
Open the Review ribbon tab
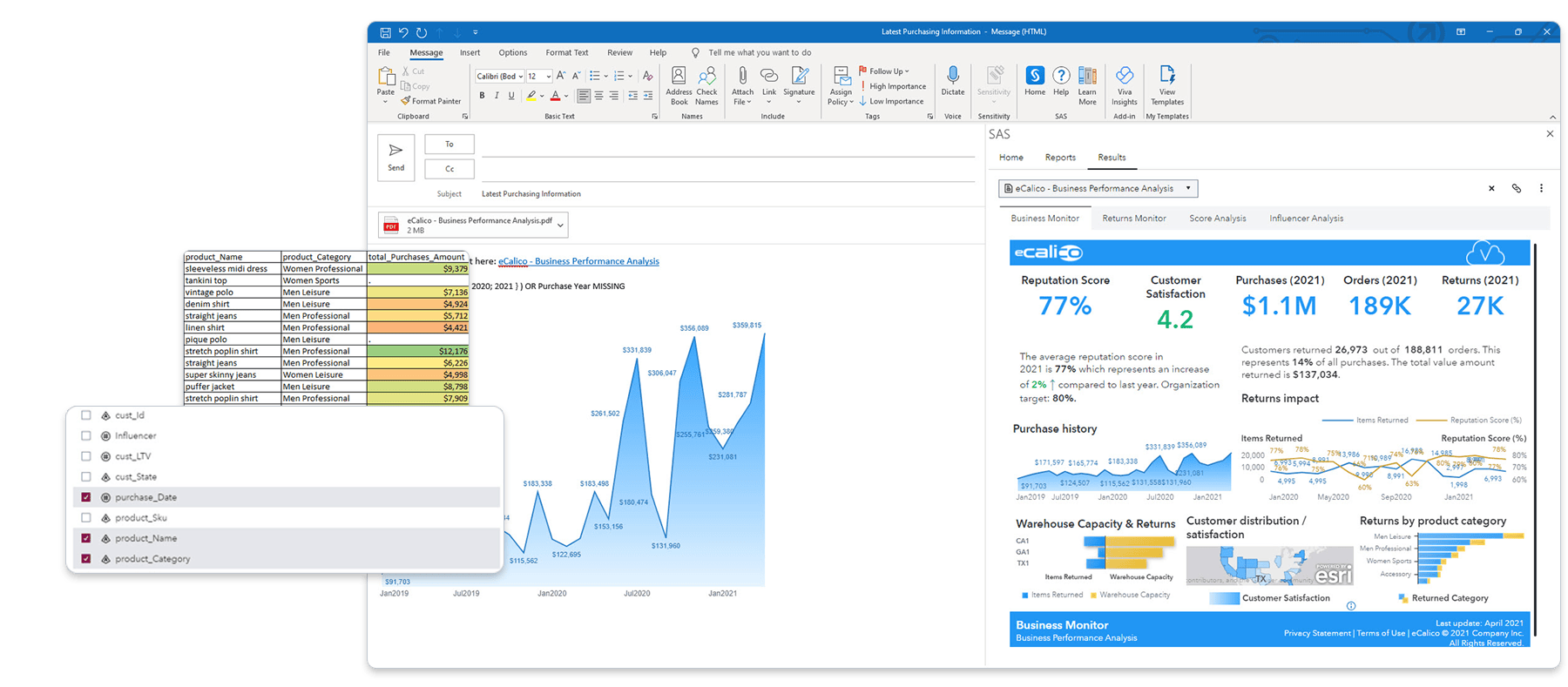620,53
